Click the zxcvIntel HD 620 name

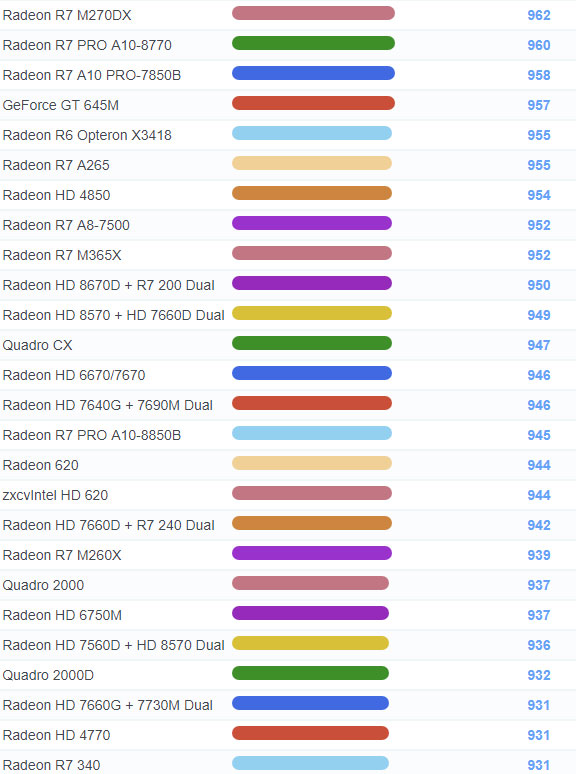(55, 495)
